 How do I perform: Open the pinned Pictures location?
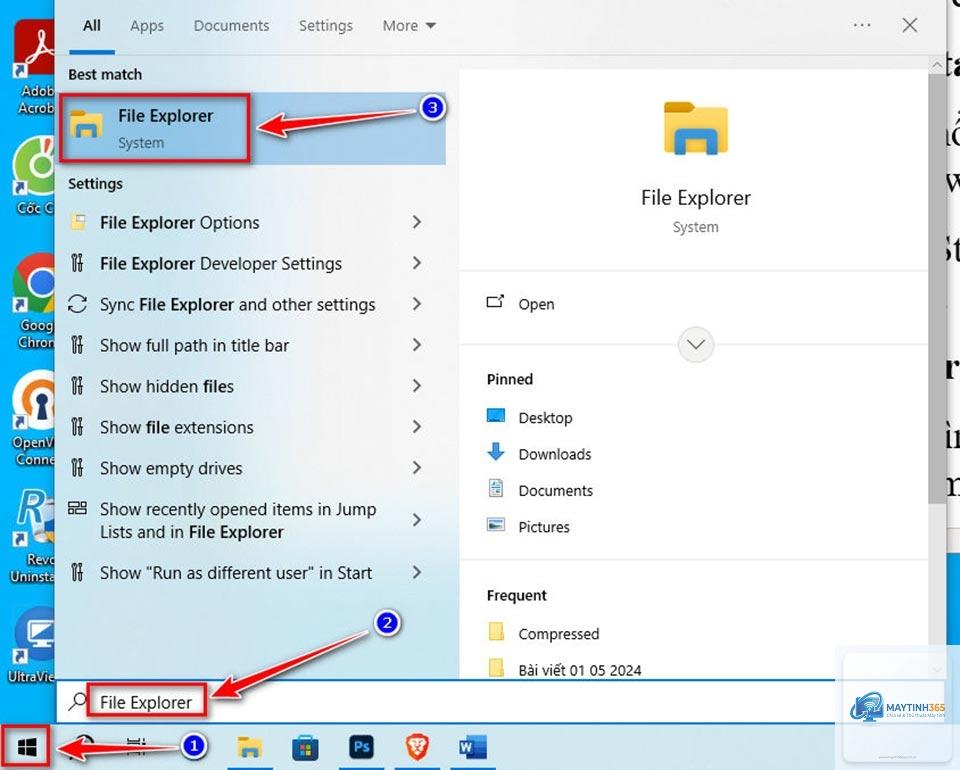pos(544,527)
